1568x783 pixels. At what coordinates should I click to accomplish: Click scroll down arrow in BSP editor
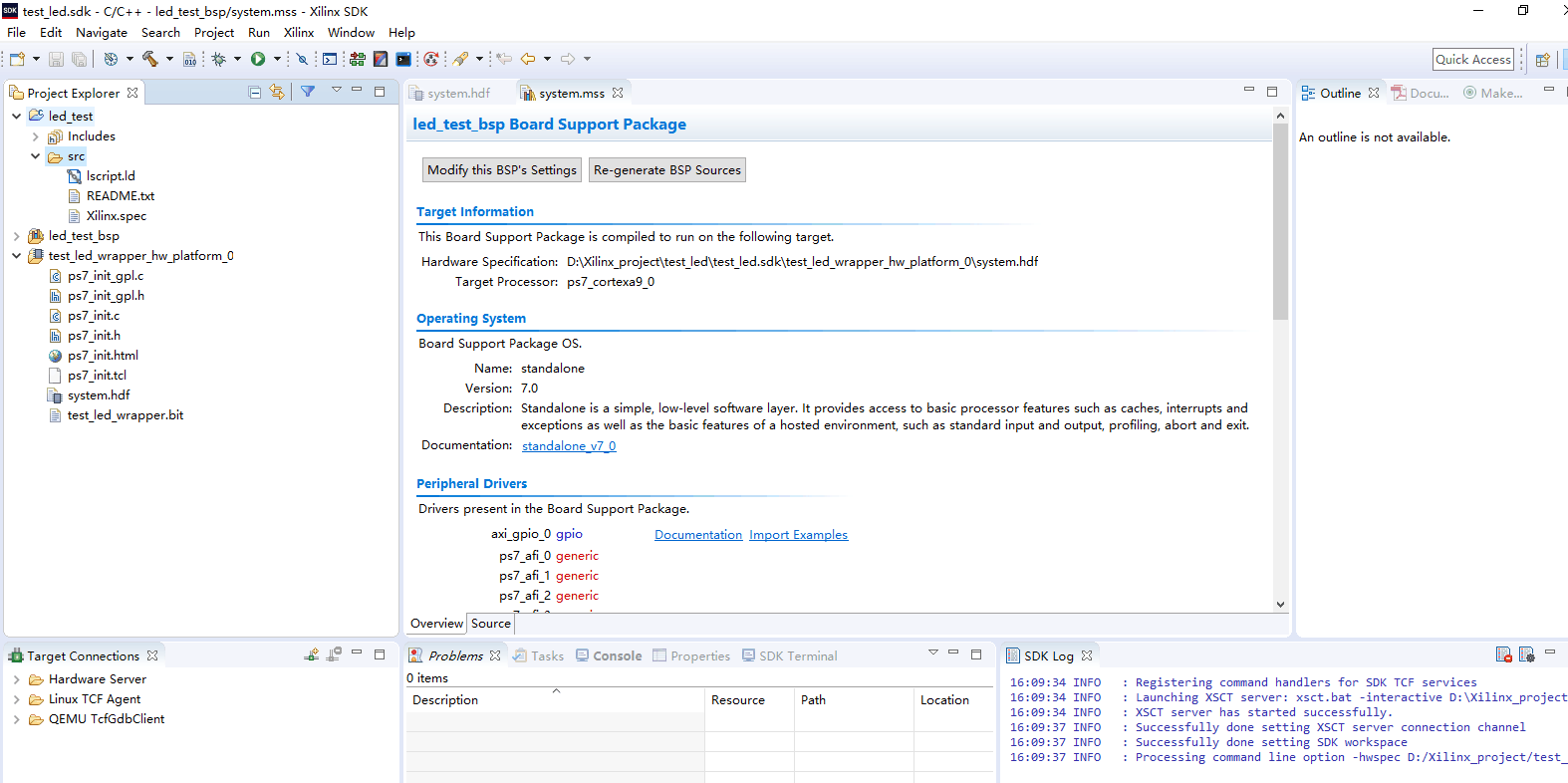coord(1280,605)
